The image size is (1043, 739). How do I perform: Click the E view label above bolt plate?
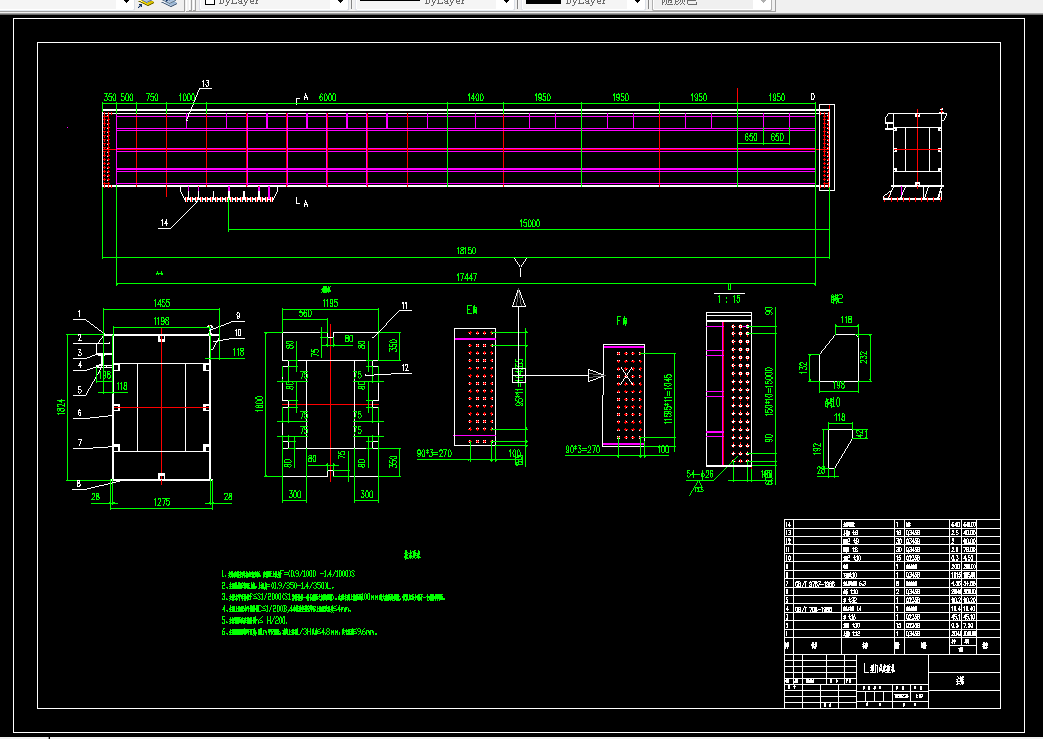pos(472,310)
